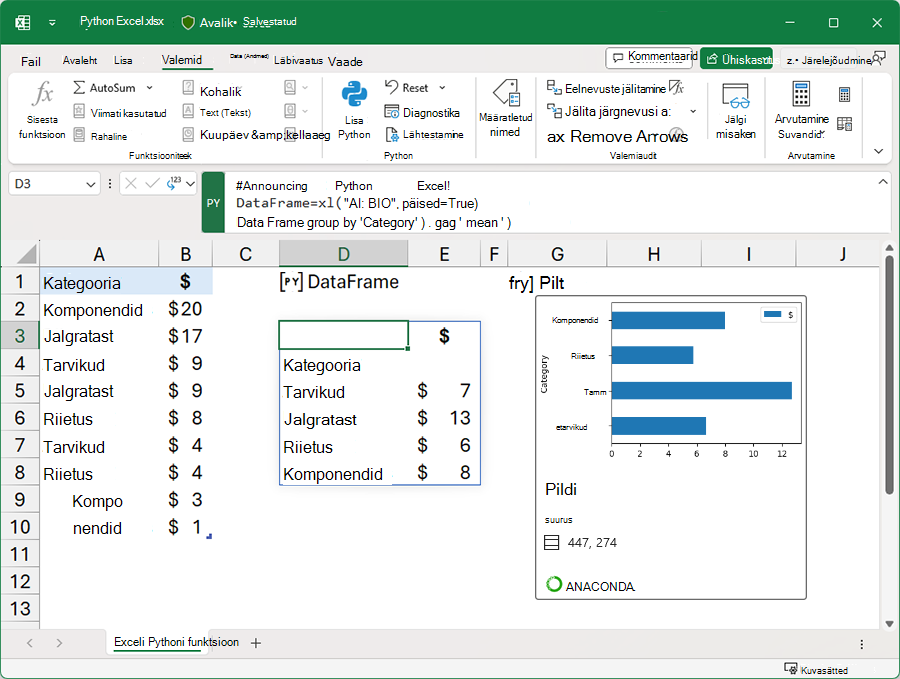This screenshot has height=679, width=900.
Task: Click the Avalik sensitivity shield label
Action: [x=208, y=22]
